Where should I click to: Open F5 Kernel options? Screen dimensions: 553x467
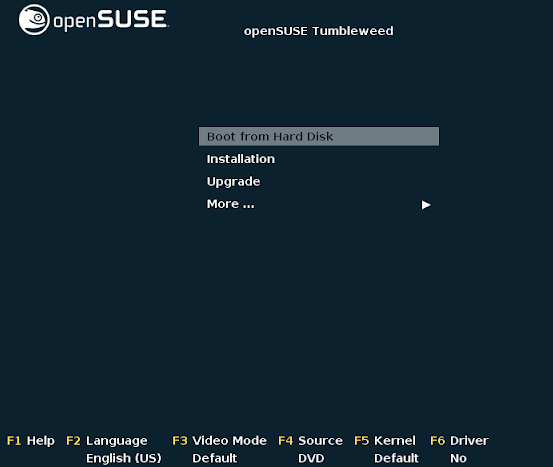[x=385, y=441]
